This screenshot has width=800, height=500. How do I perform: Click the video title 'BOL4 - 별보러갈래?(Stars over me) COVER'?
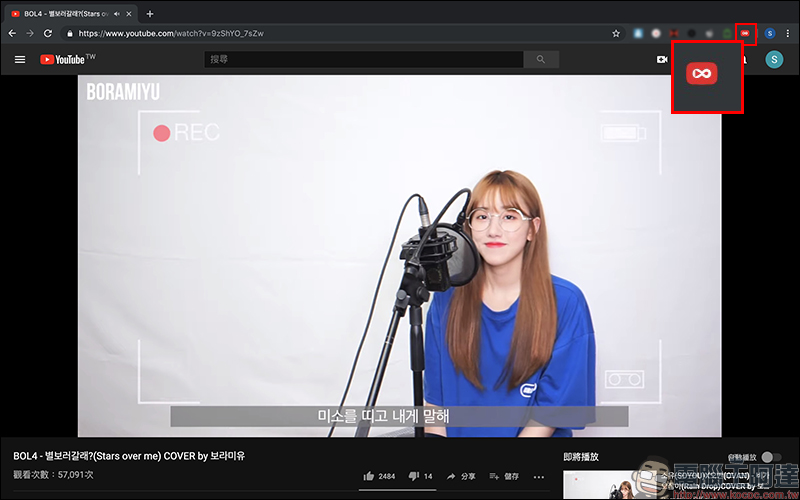coord(129,456)
